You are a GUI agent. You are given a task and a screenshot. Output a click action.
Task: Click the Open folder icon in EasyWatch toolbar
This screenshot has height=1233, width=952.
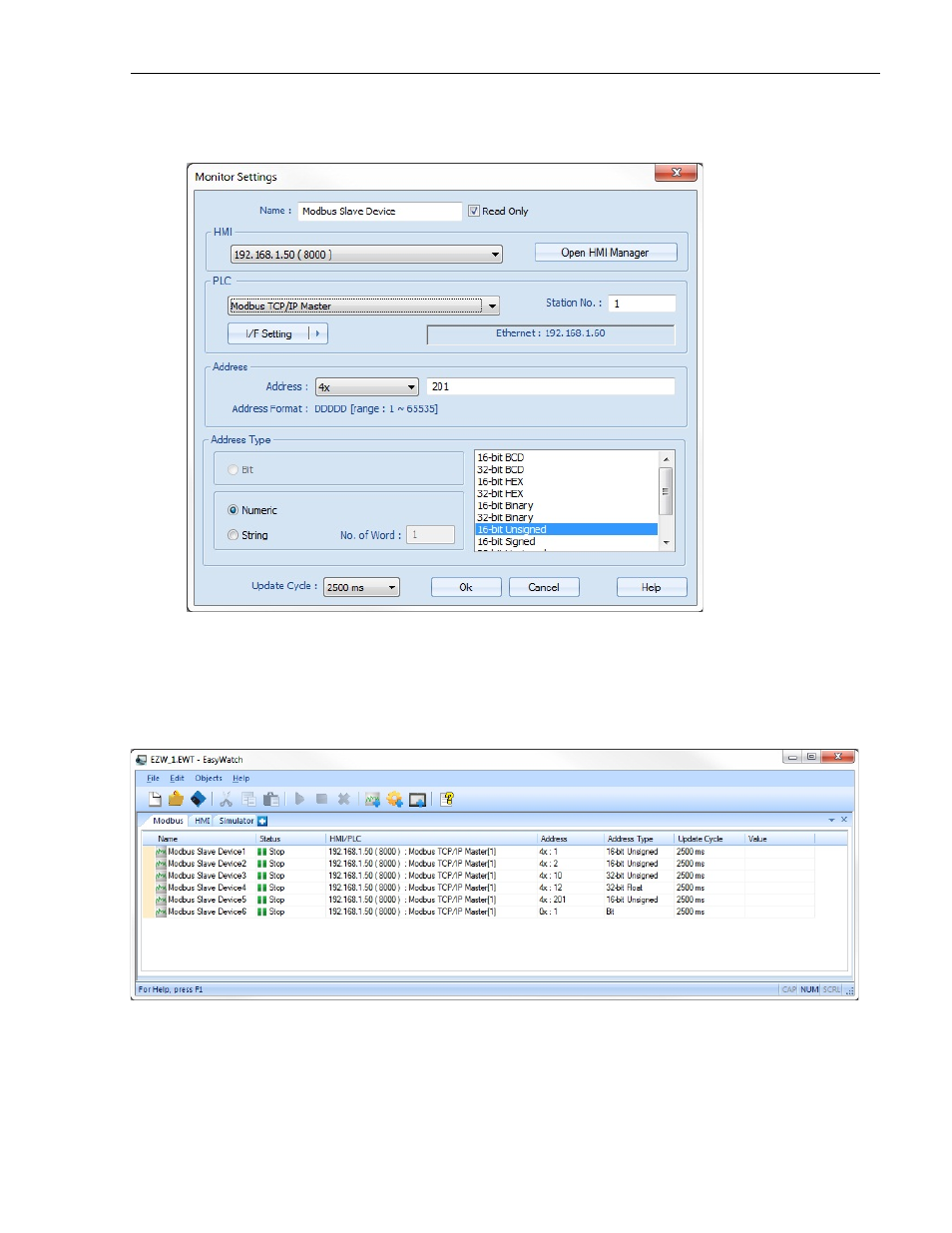pos(176,799)
